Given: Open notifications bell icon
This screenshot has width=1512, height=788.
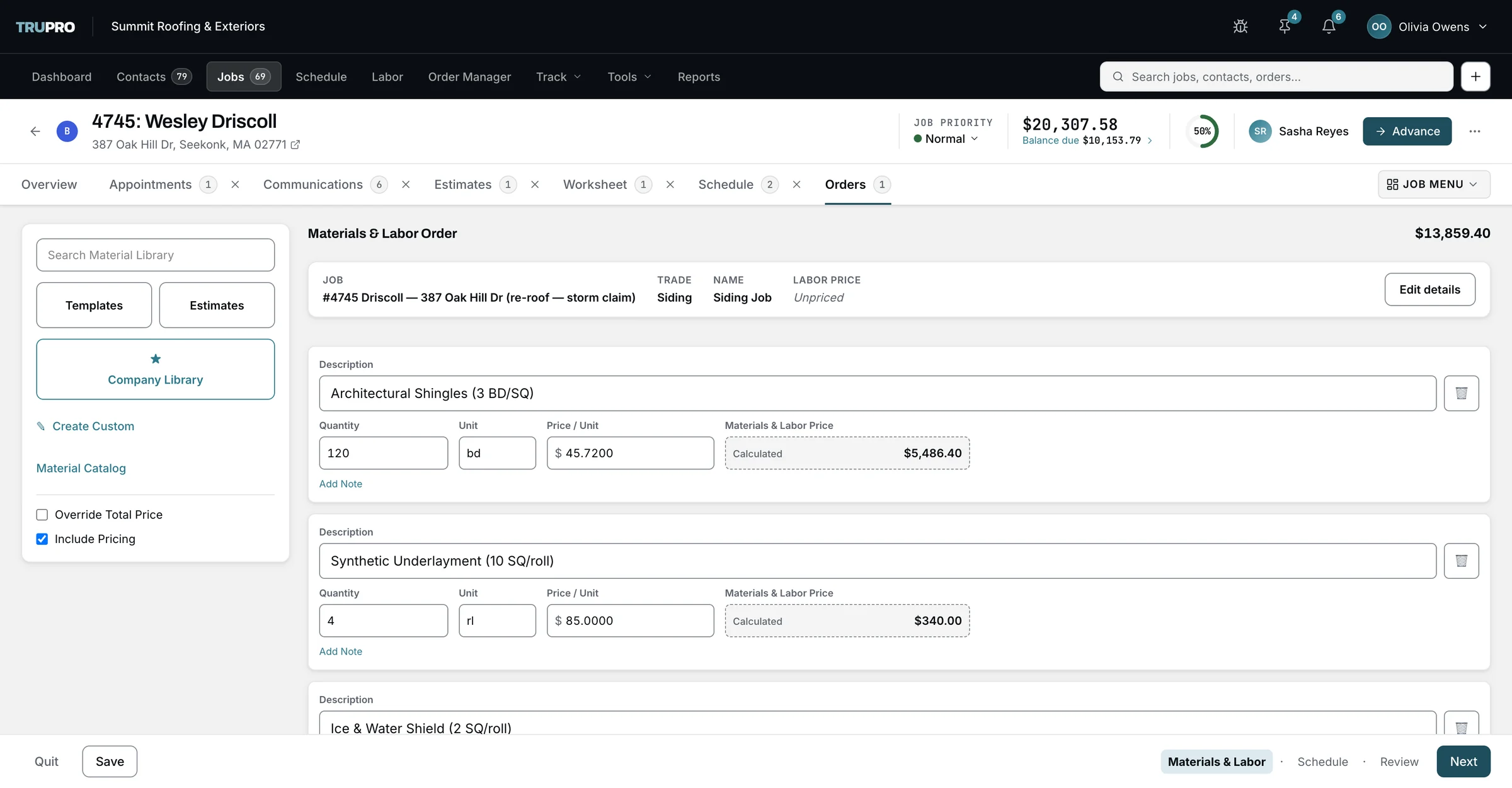Looking at the screenshot, I should pos(1329,26).
